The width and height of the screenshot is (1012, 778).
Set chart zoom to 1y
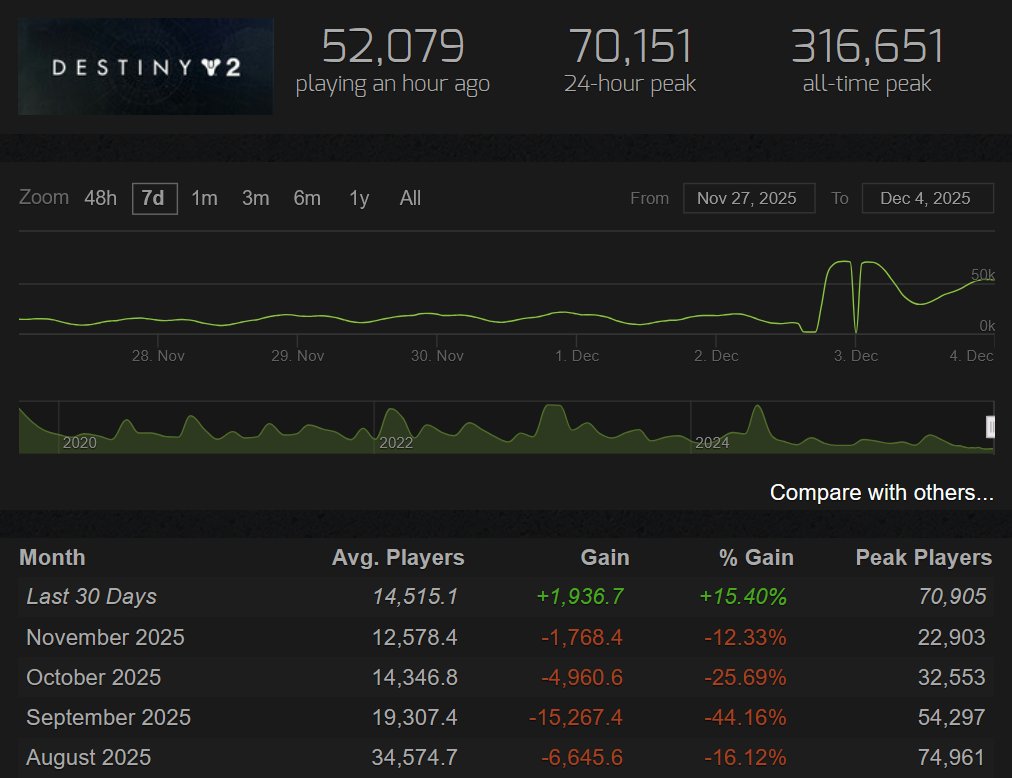coord(359,198)
